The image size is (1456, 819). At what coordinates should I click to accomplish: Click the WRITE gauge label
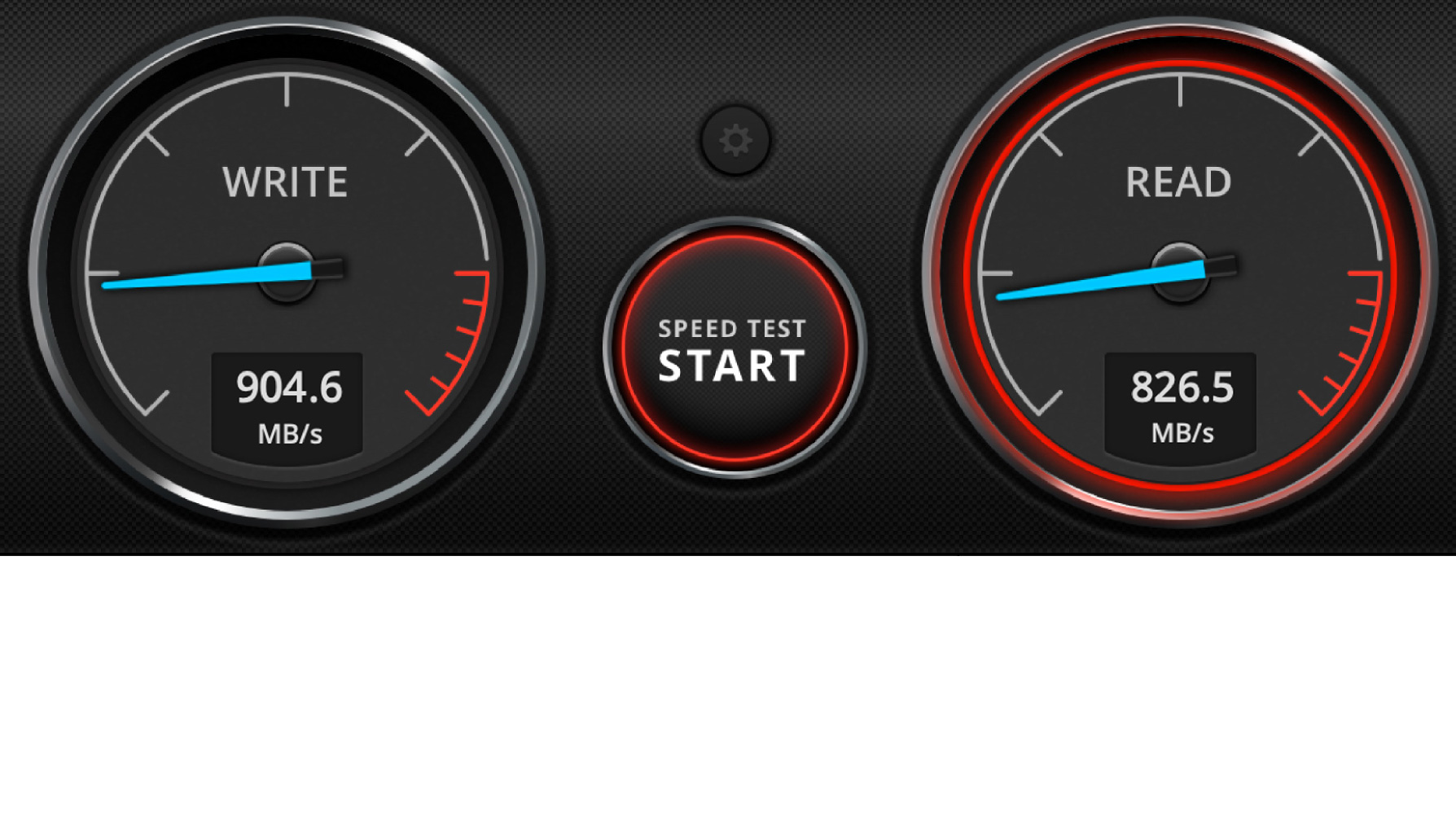click(285, 182)
